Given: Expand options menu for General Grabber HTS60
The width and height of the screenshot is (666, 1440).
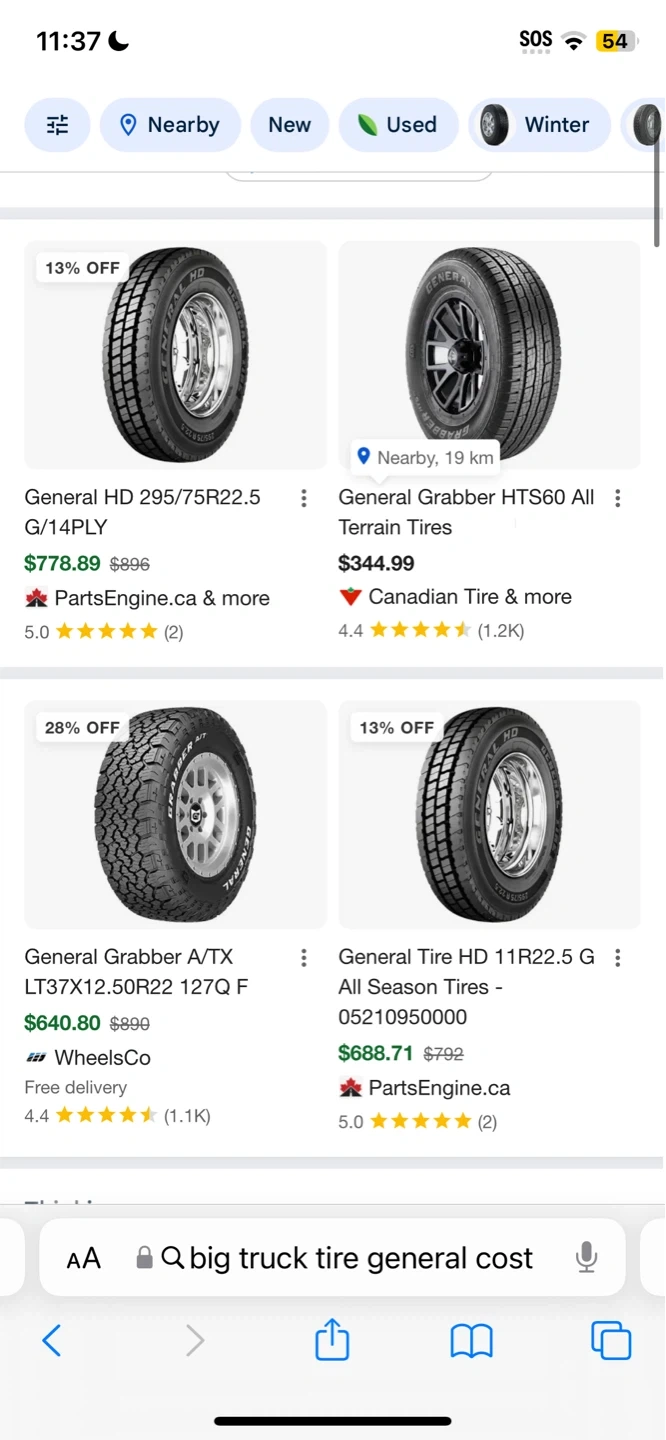Looking at the screenshot, I should 618,498.
